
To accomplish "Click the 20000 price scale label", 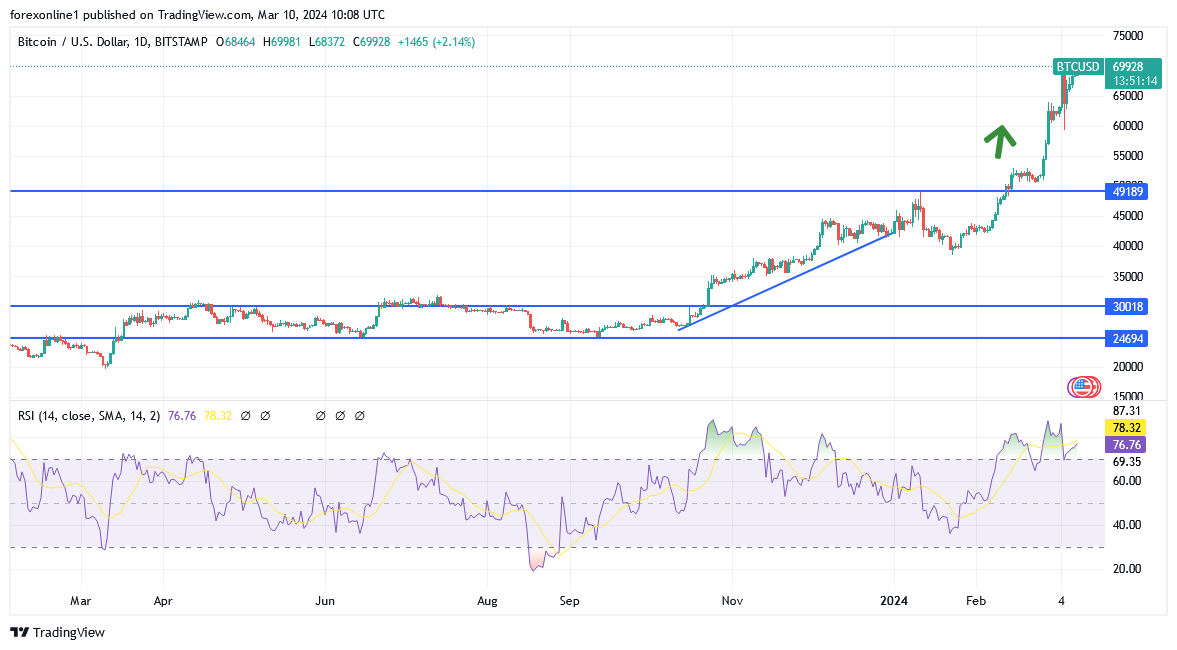I will coord(1127,367).
